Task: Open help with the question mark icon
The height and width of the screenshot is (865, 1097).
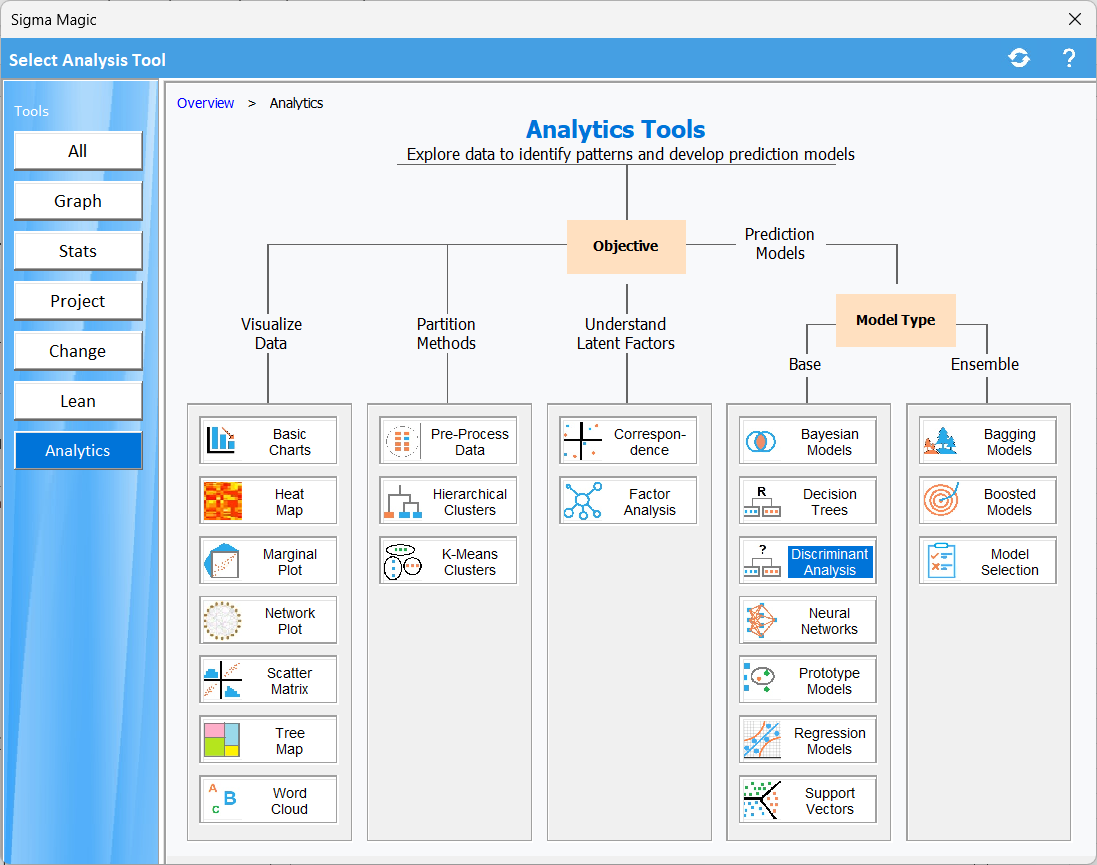Action: coord(1069,59)
